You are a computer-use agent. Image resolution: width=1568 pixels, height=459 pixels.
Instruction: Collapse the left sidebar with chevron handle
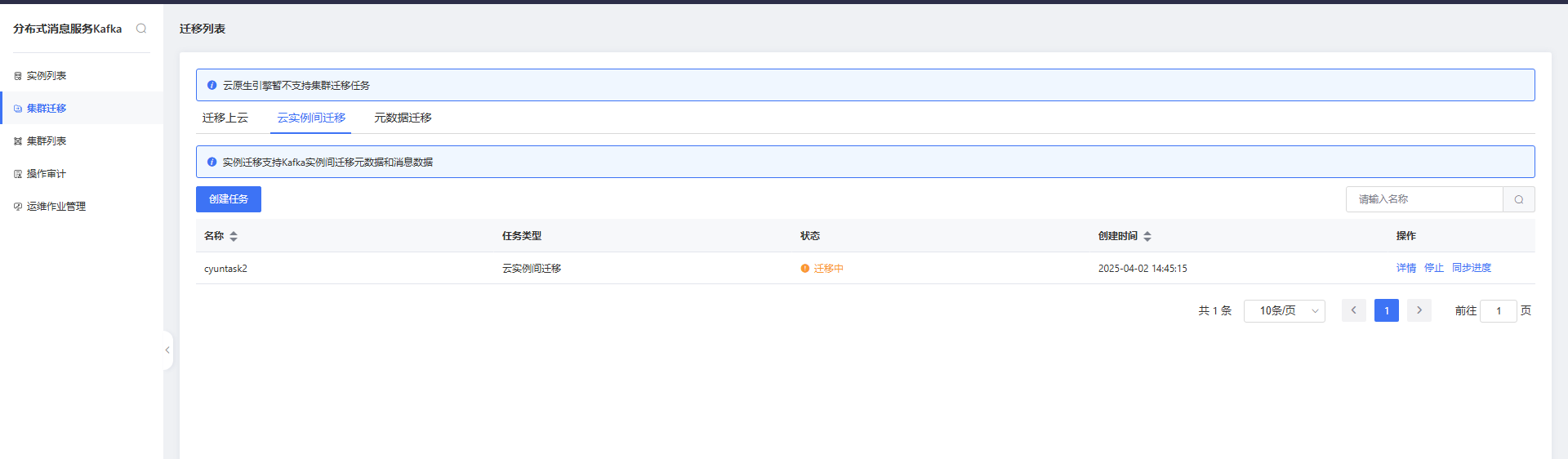point(167,350)
